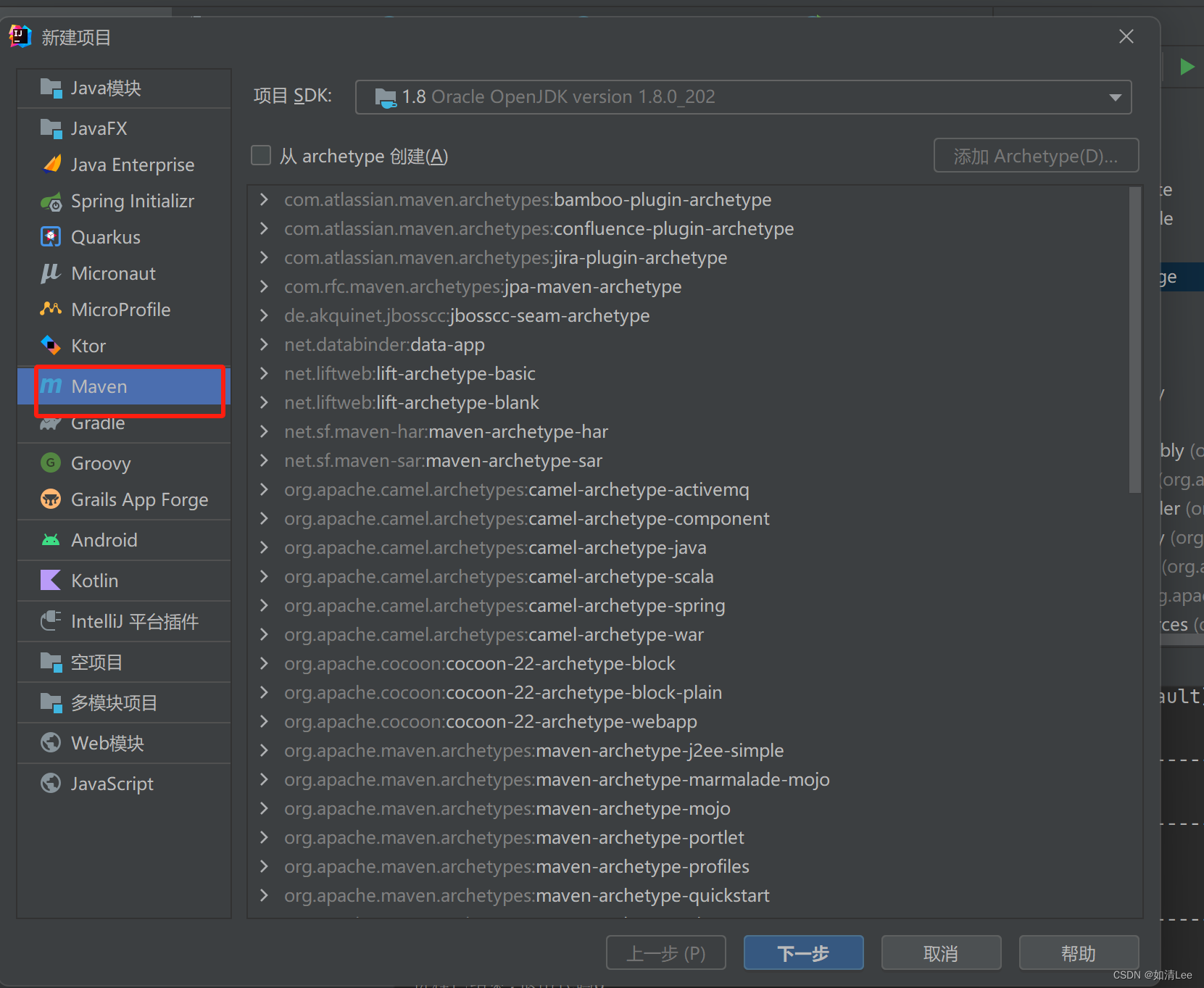Click the green Run arrow in the background window

tap(1187, 67)
